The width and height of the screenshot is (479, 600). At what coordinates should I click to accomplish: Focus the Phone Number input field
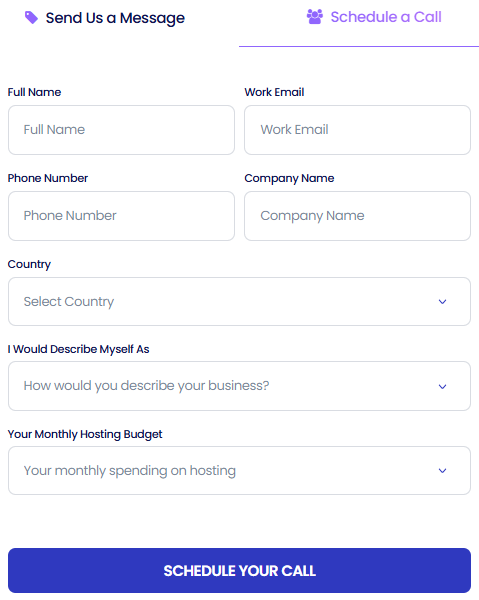(x=121, y=216)
